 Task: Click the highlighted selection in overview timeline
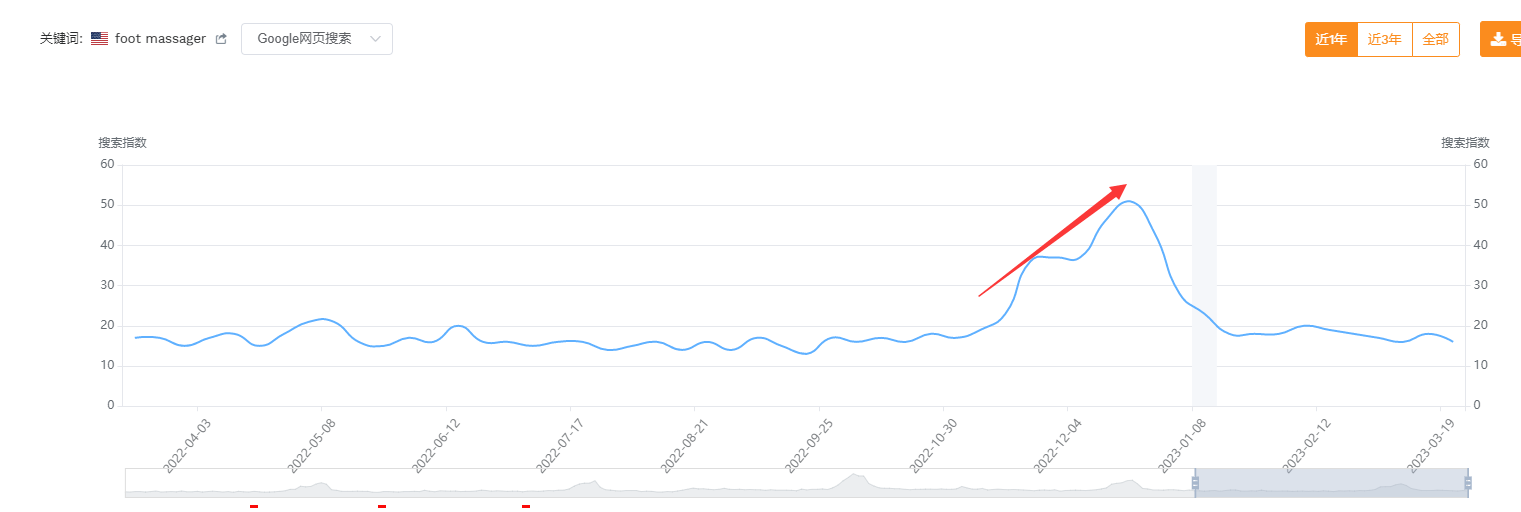click(1330, 483)
